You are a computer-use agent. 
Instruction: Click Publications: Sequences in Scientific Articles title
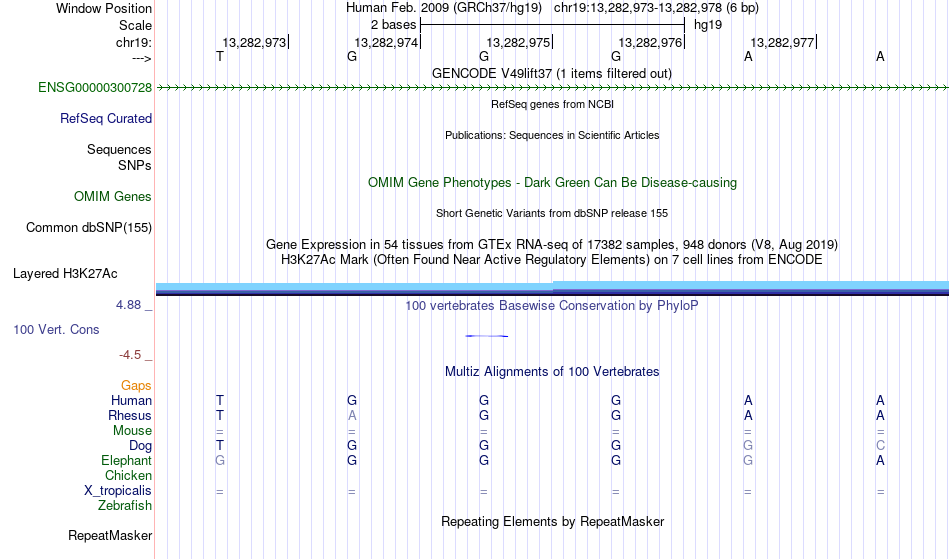click(552, 135)
